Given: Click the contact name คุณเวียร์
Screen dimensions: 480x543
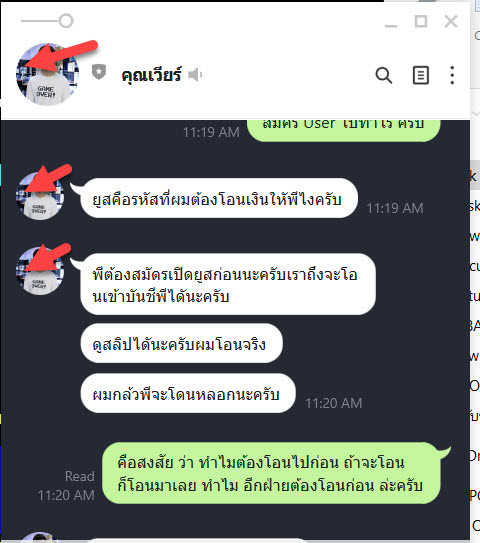Looking at the screenshot, I should click(x=151, y=75).
